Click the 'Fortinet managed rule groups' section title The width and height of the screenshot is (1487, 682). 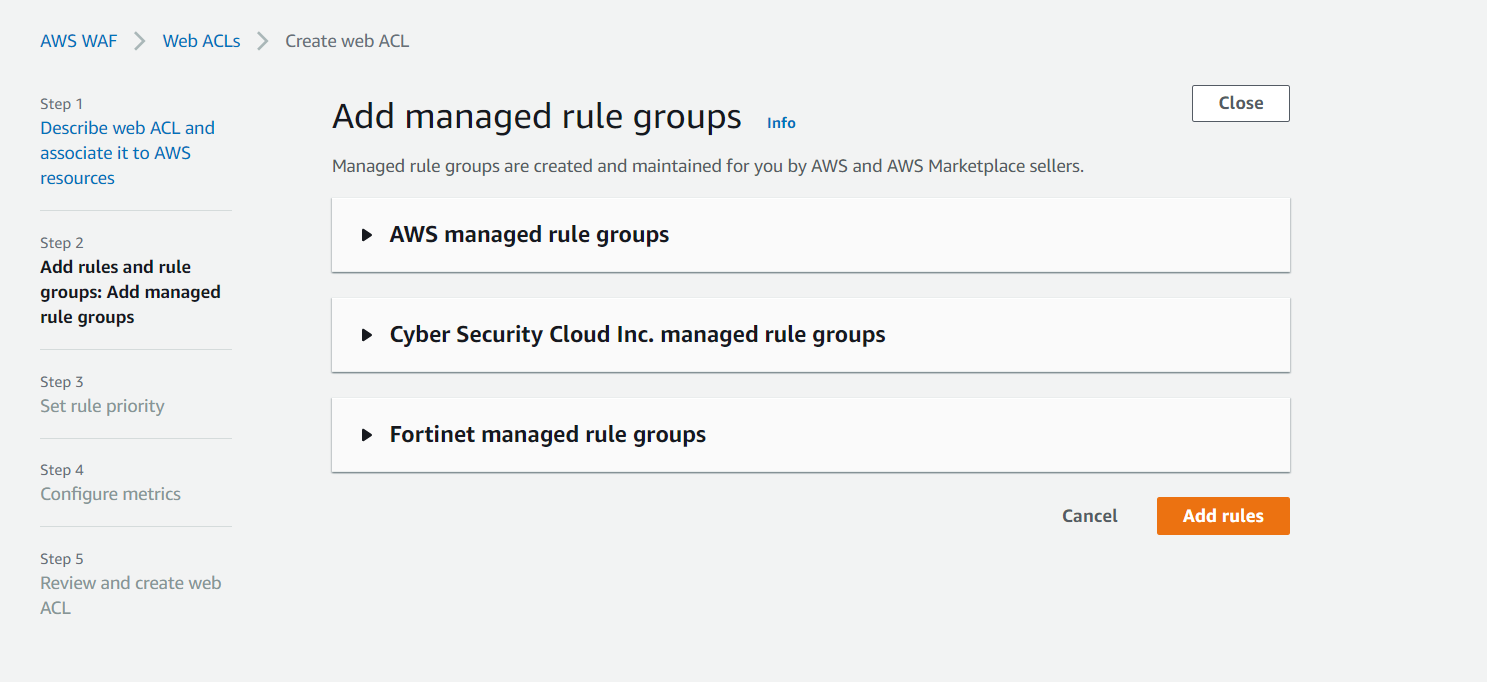click(x=547, y=435)
